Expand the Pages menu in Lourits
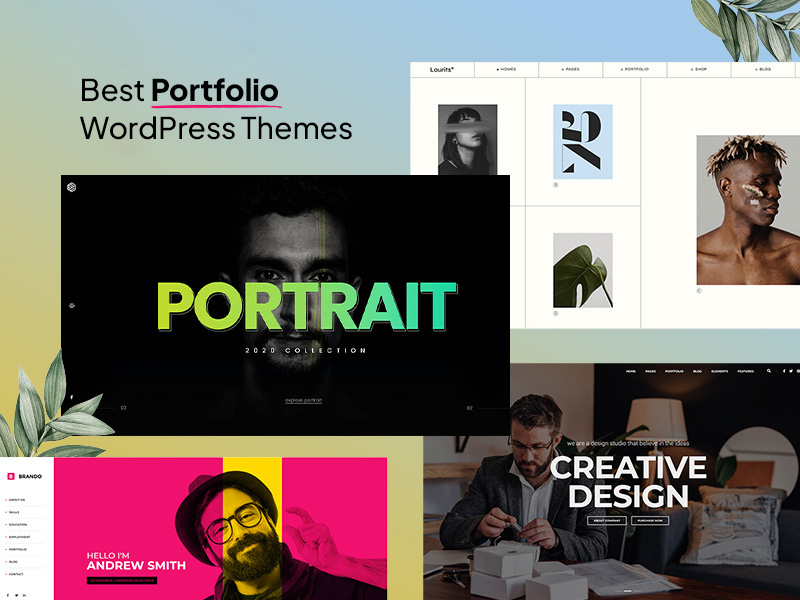The width and height of the screenshot is (800, 600). pos(572,70)
